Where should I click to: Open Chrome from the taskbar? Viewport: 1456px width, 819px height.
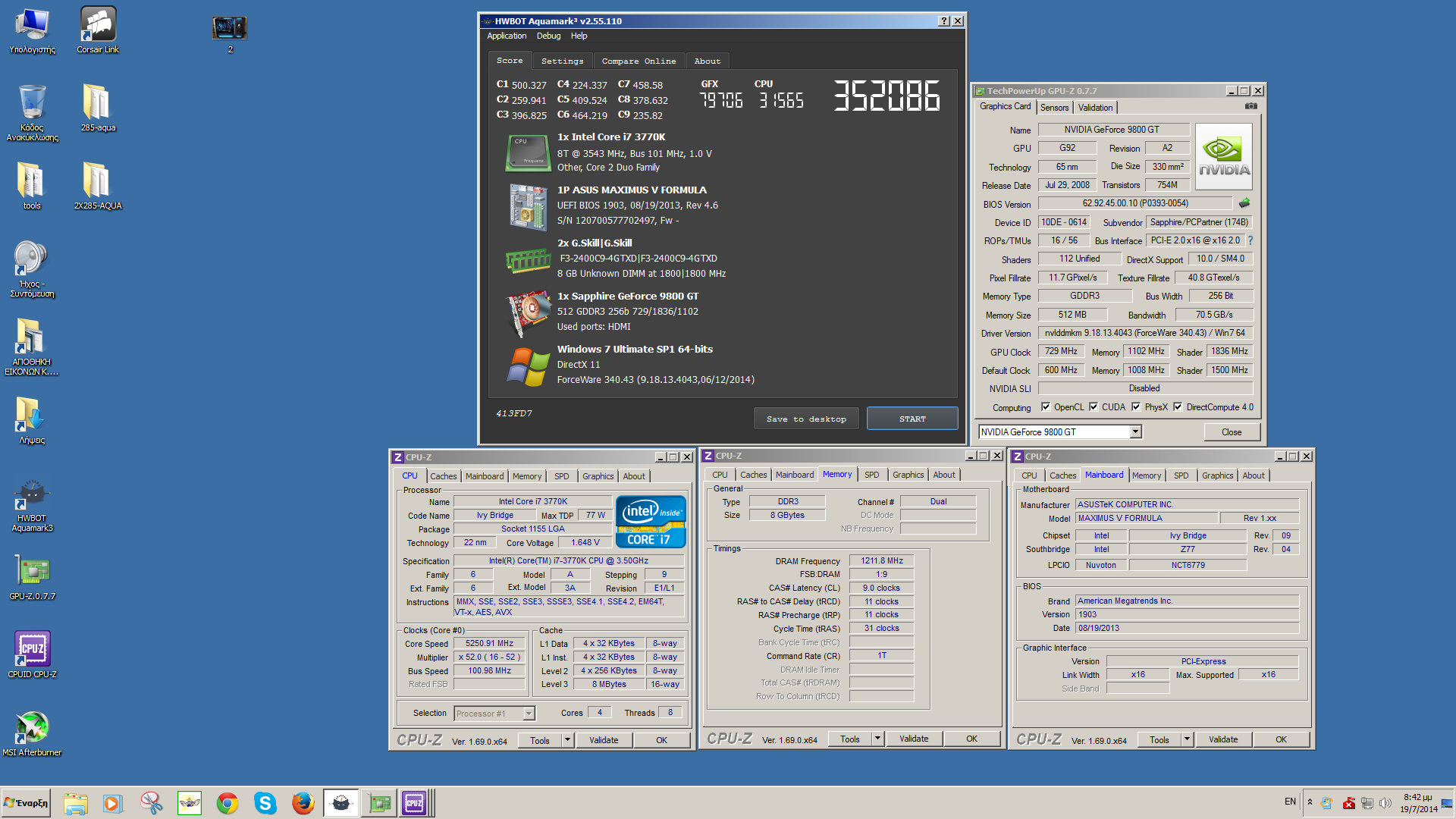(227, 803)
